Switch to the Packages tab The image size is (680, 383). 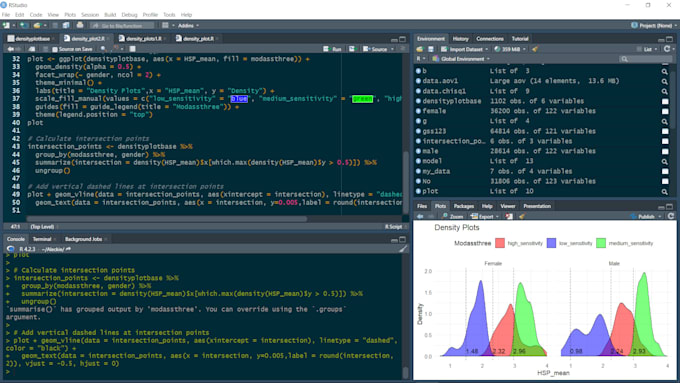pyautogui.click(x=464, y=206)
